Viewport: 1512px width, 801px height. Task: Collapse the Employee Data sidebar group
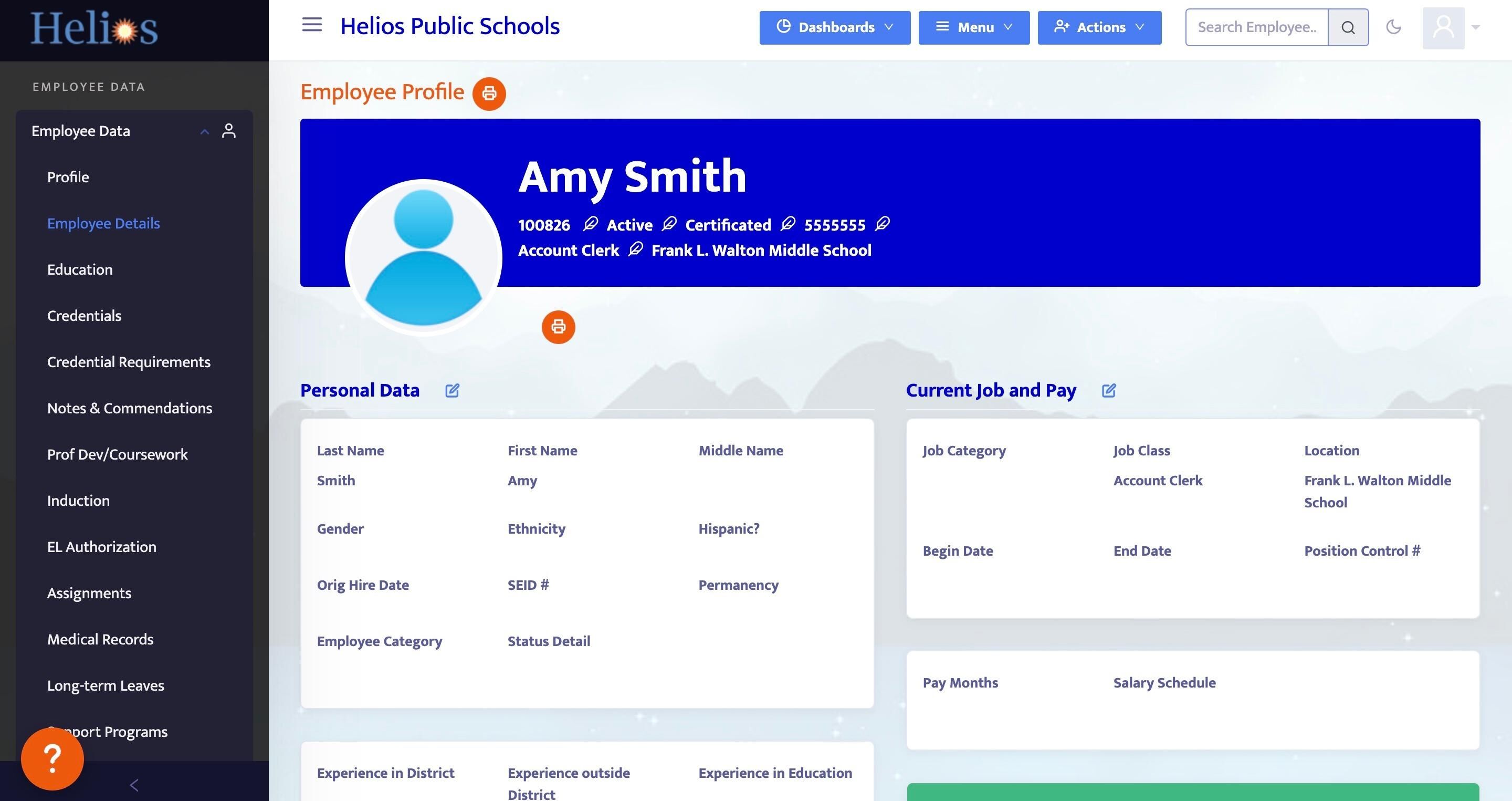click(204, 131)
